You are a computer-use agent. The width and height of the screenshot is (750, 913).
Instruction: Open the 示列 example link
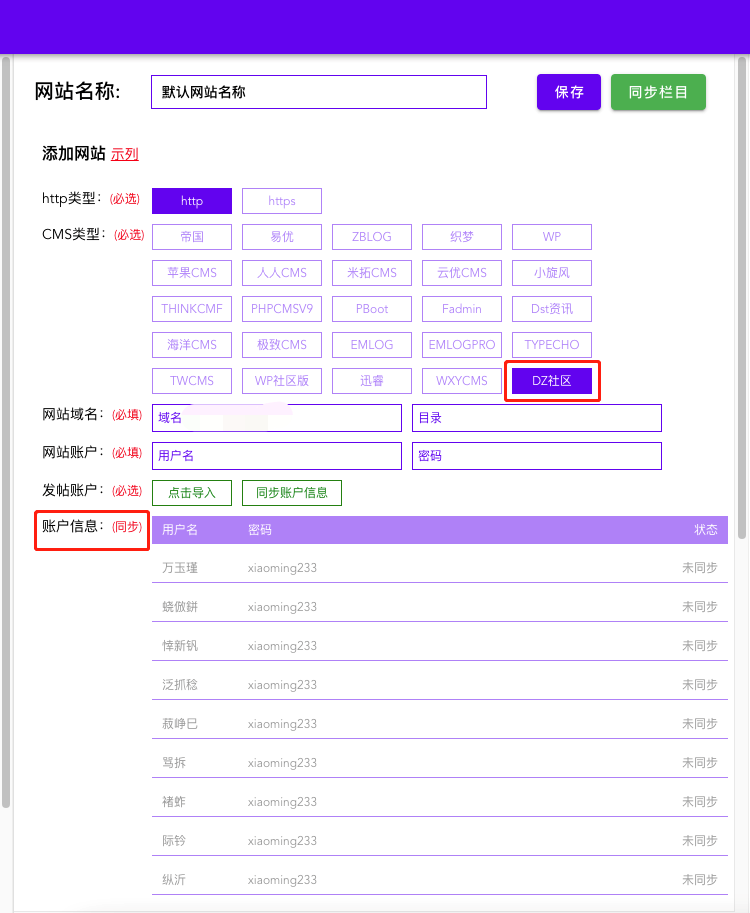[125, 154]
